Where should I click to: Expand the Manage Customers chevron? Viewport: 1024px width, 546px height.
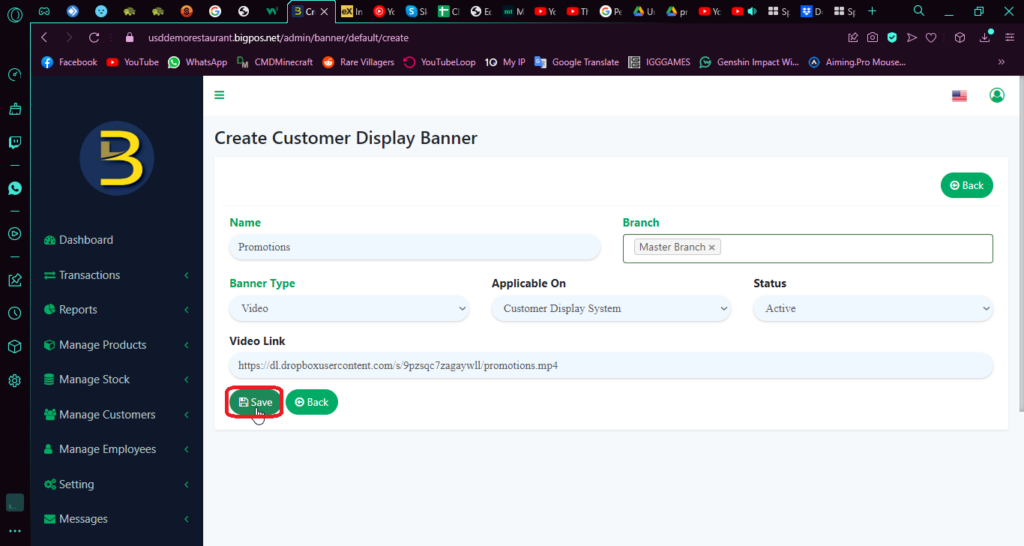pyautogui.click(x=186, y=415)
